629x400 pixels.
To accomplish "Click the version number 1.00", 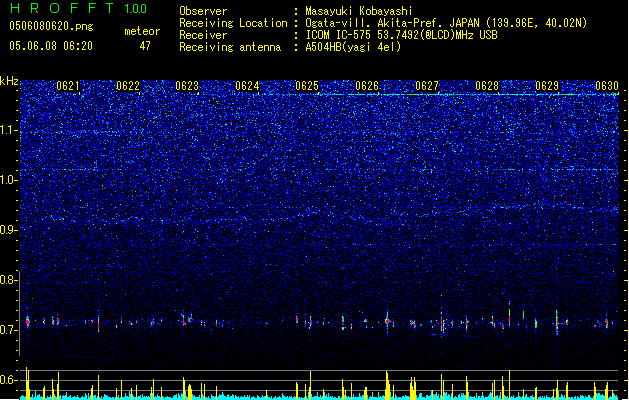I will tap(136, 9).
